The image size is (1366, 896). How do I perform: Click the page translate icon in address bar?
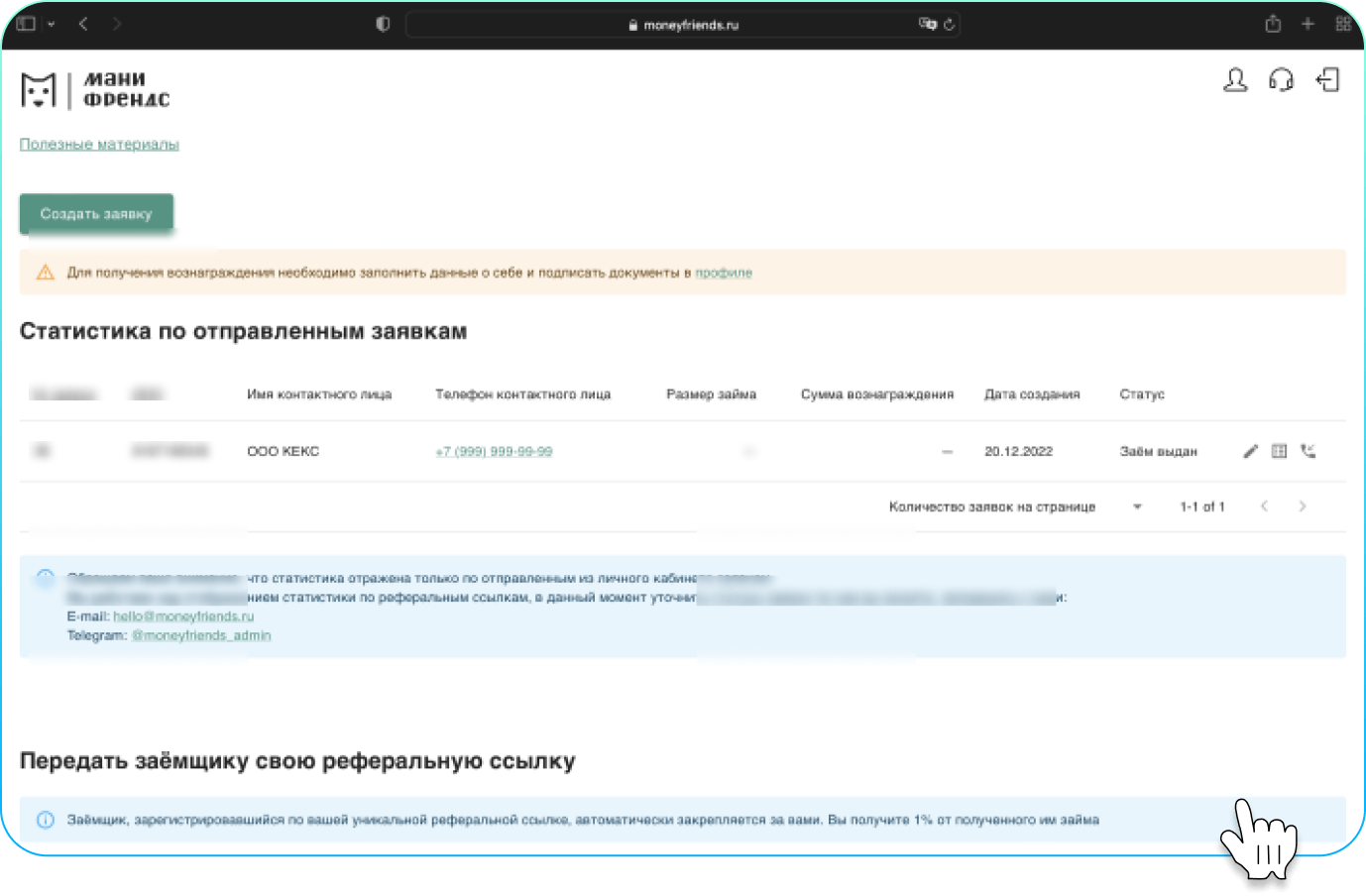[x=927, y=25]
